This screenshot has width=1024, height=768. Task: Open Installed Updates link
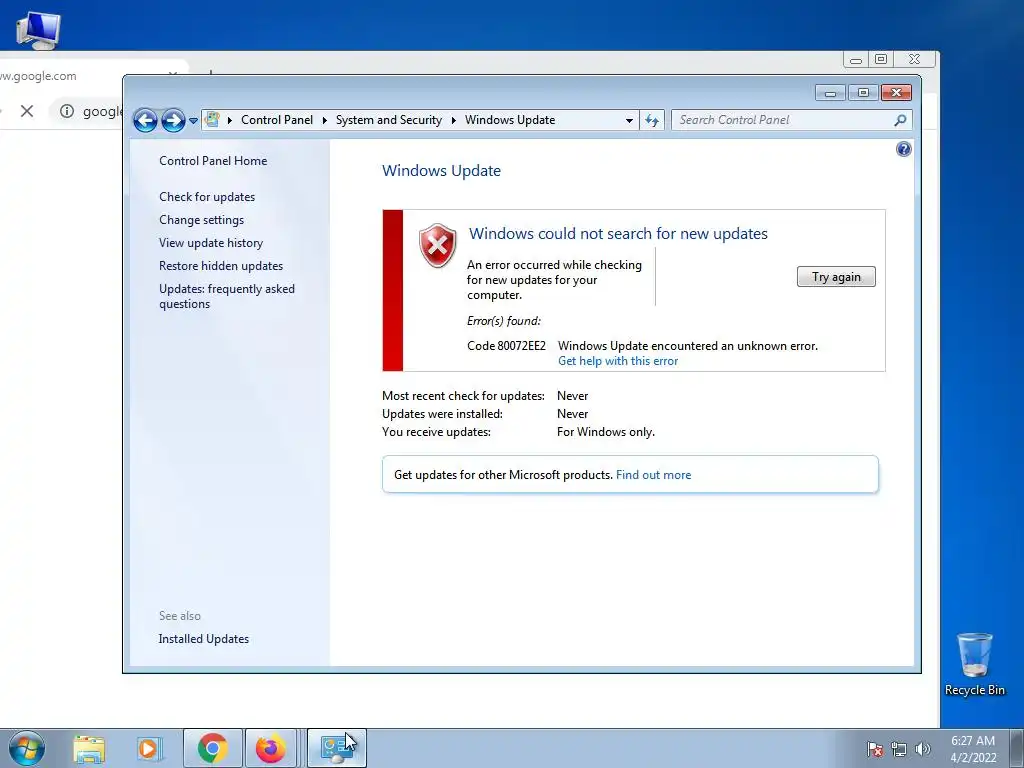(x=203, y=639)
